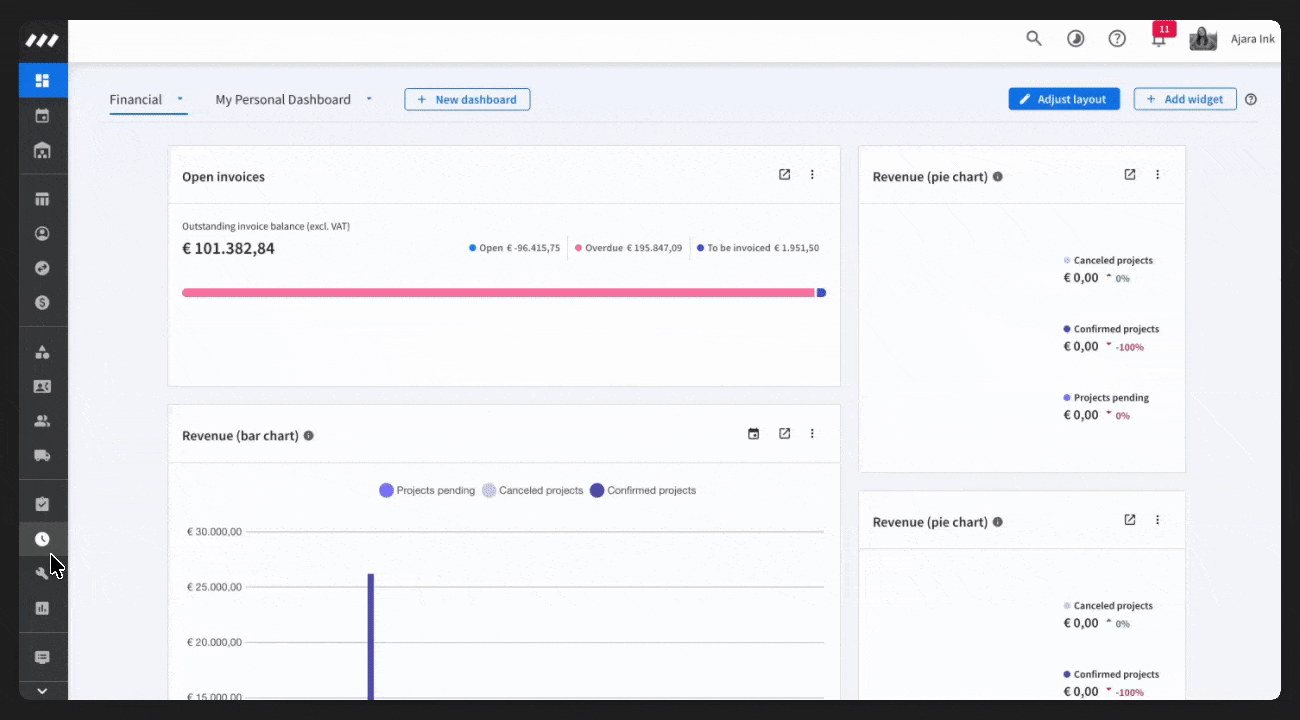Expand My Personal Dashboard dropdown arrow
The width and height of the screenshot is (1300, 720).
(x=369, y=99)
